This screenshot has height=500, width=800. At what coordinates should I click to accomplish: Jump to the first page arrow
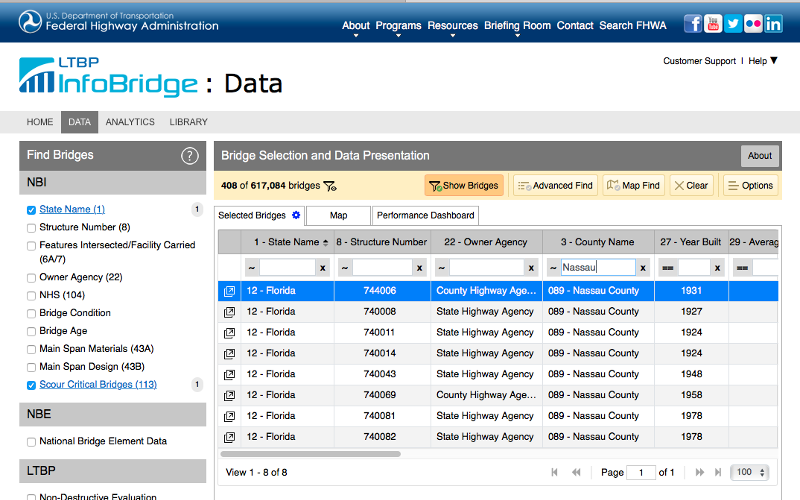(555, 472)
